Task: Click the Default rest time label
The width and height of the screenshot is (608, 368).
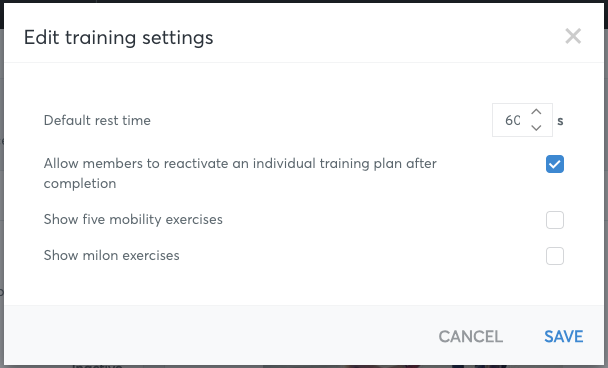Action: pyautogui.click(x=97, y=120)
